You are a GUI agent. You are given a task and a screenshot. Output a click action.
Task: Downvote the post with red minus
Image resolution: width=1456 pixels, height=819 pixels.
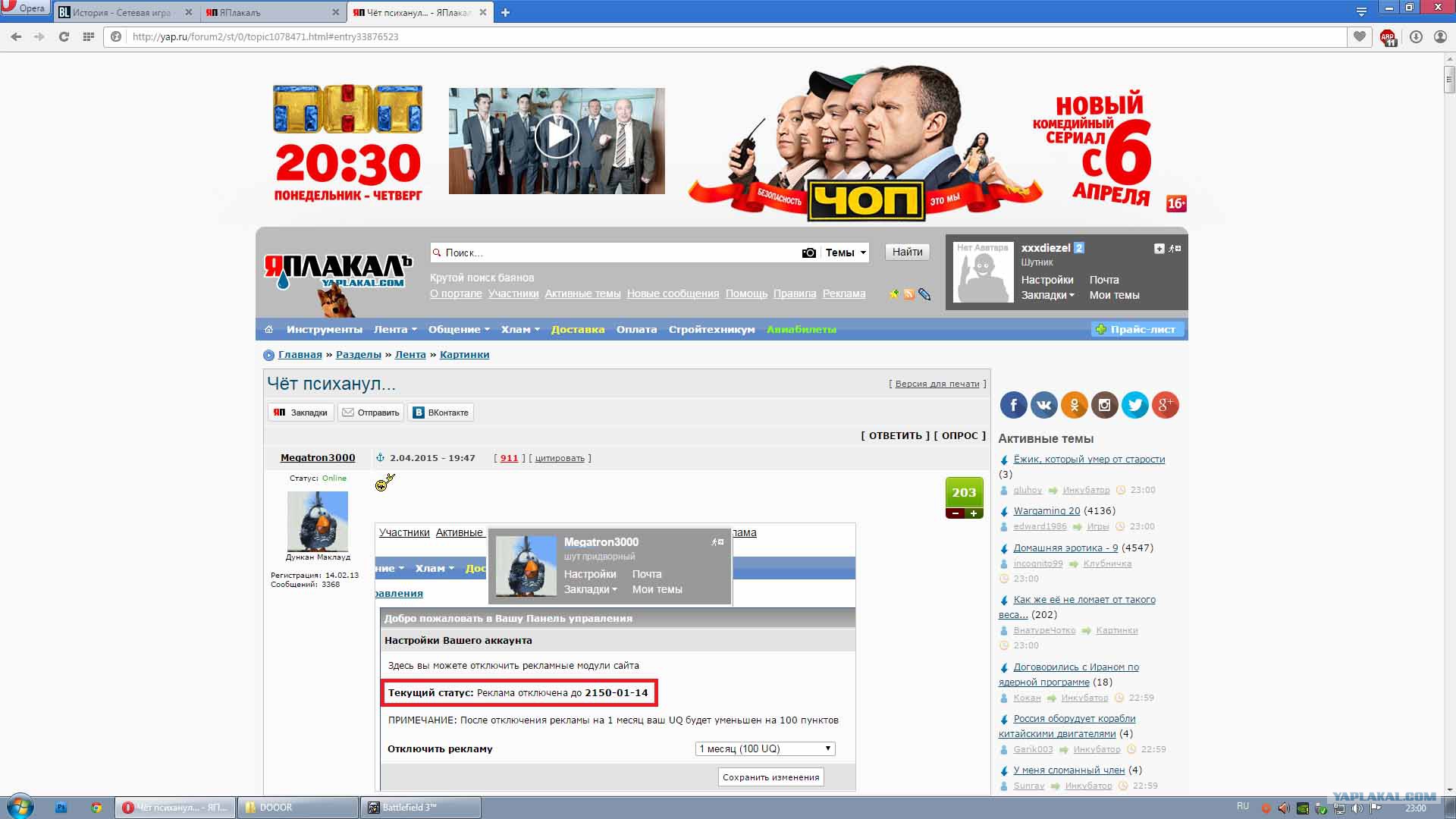[955, 513]
